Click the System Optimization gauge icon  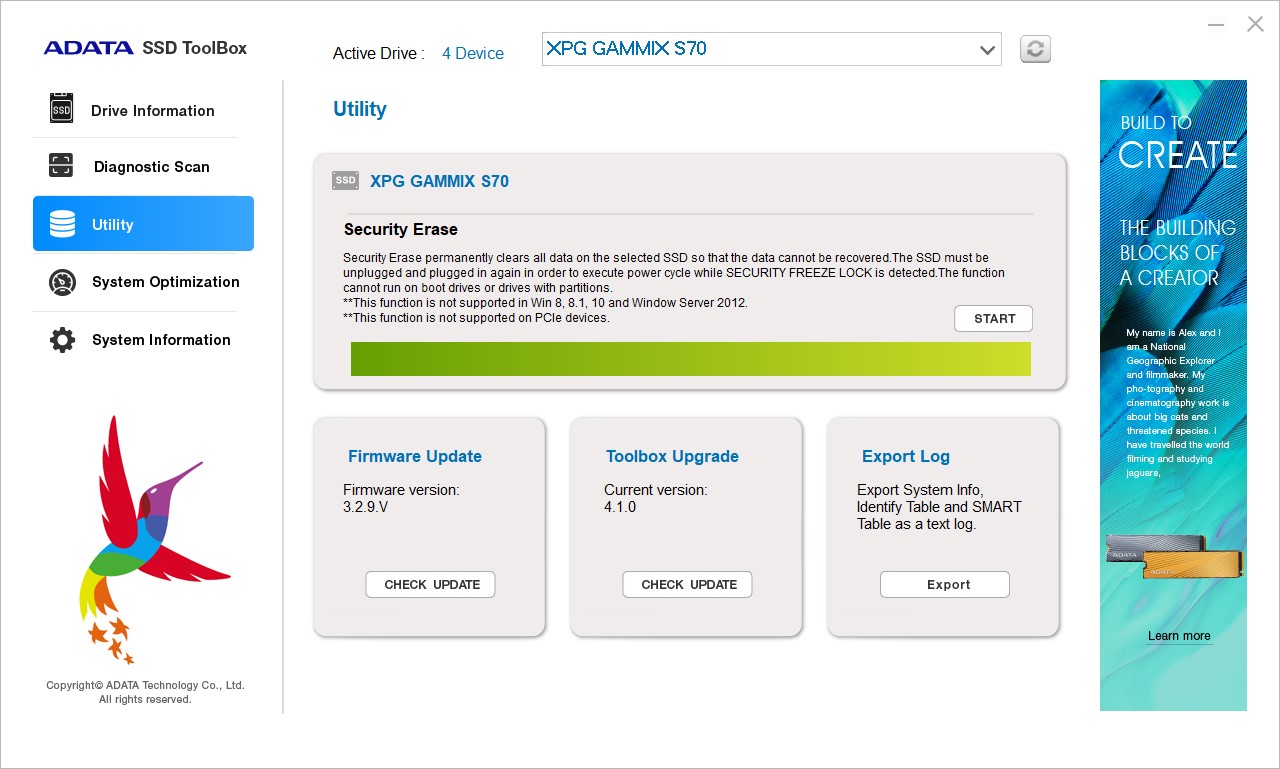(62, 282)
